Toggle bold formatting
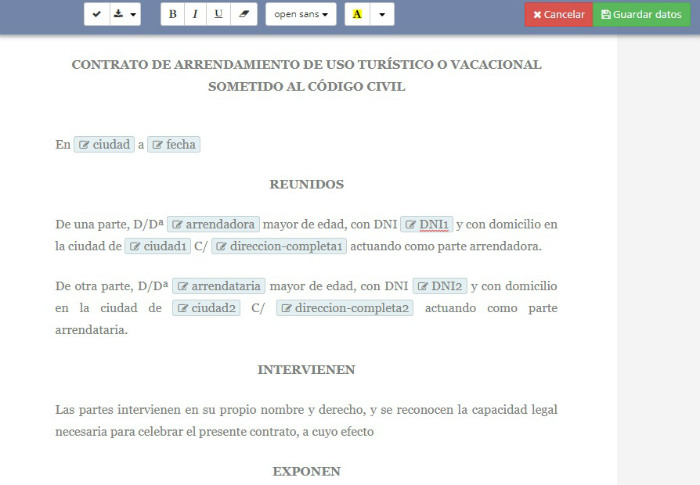This screenshot has height=485, width=700. [x=172, y=14]
